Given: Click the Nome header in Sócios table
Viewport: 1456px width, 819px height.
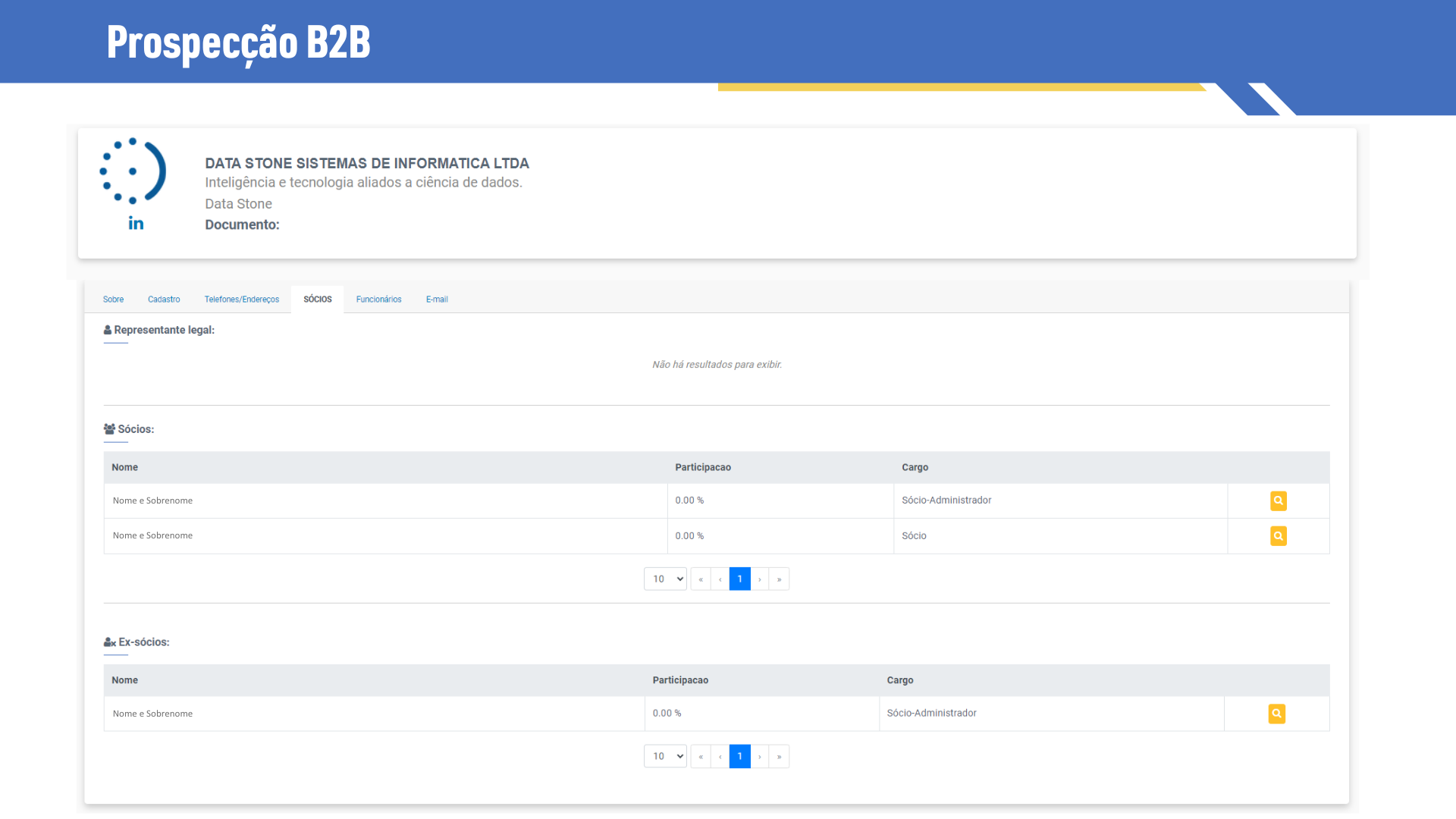Looking at the screenshot, I should click(x=124, y=468).
